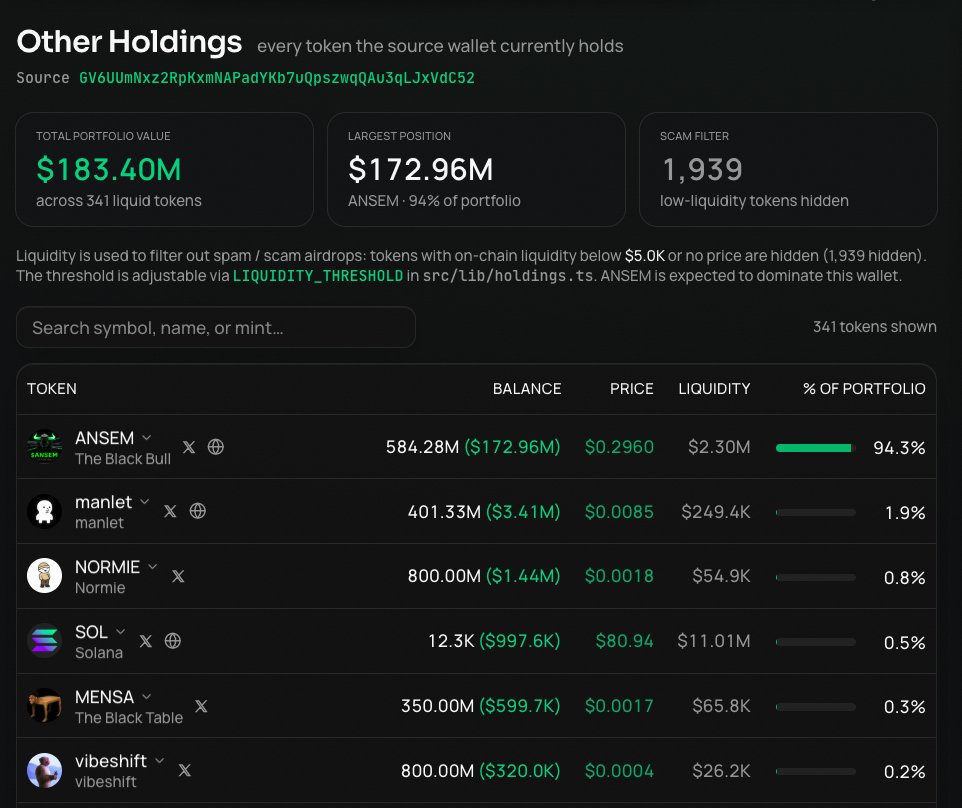Click the vibeshift token avatar
This screenshot has width=962, height=808.
click(x=44, y=770)
